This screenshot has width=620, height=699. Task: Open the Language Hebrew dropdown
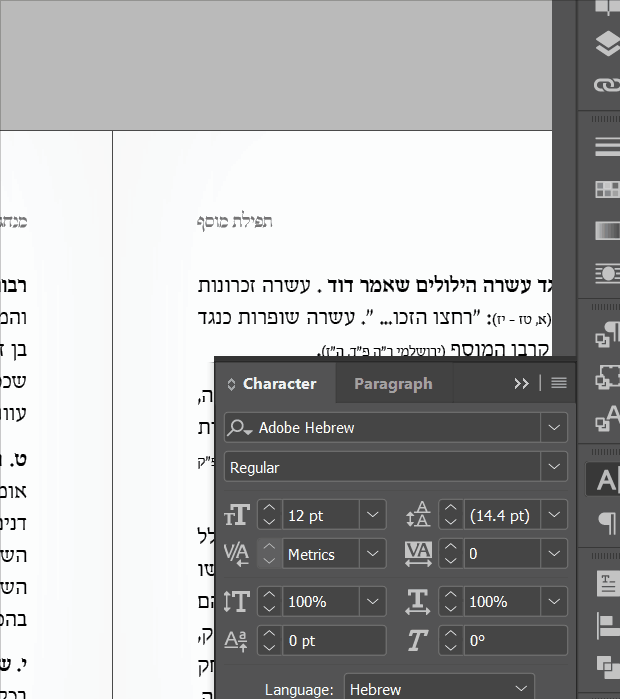point(521,688)
